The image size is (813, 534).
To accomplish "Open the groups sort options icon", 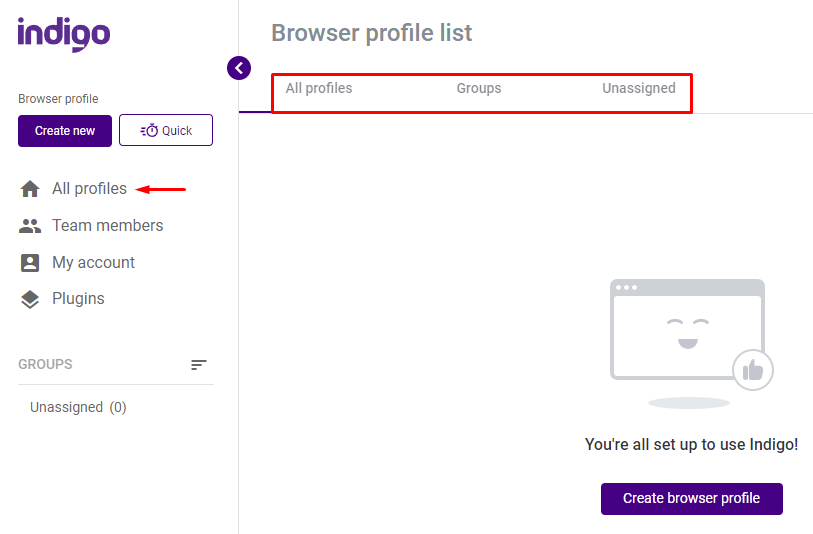I will click(199, 365).
